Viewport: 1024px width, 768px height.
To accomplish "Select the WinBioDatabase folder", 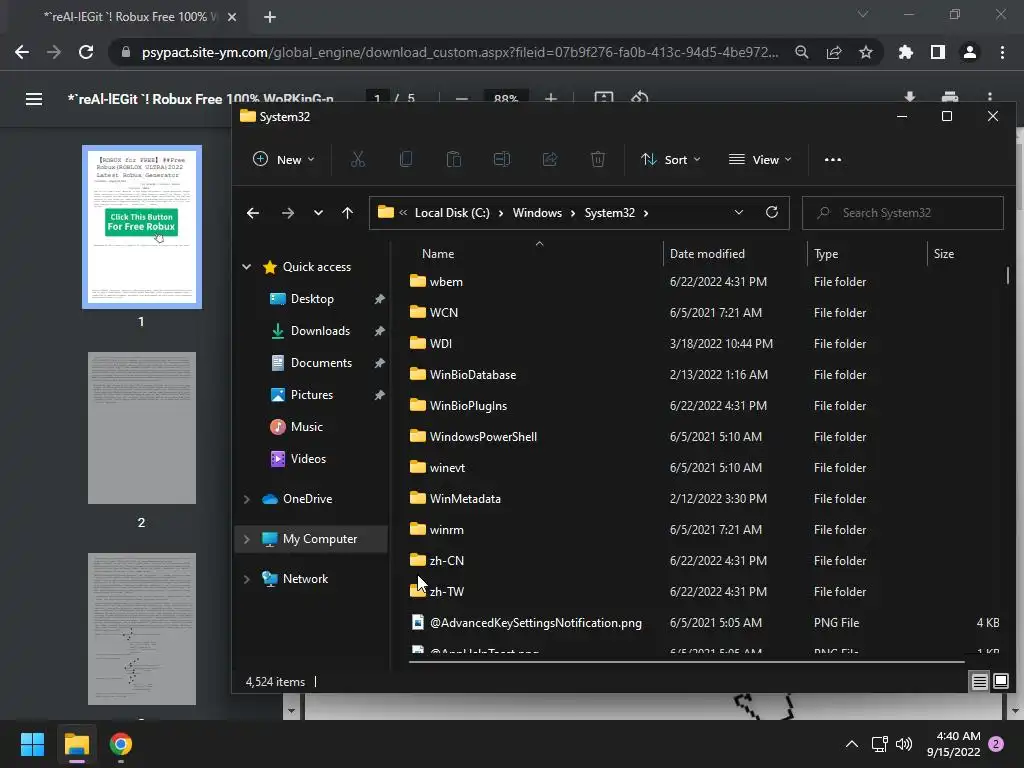I will pyautogui.click(x=473, y=375).
